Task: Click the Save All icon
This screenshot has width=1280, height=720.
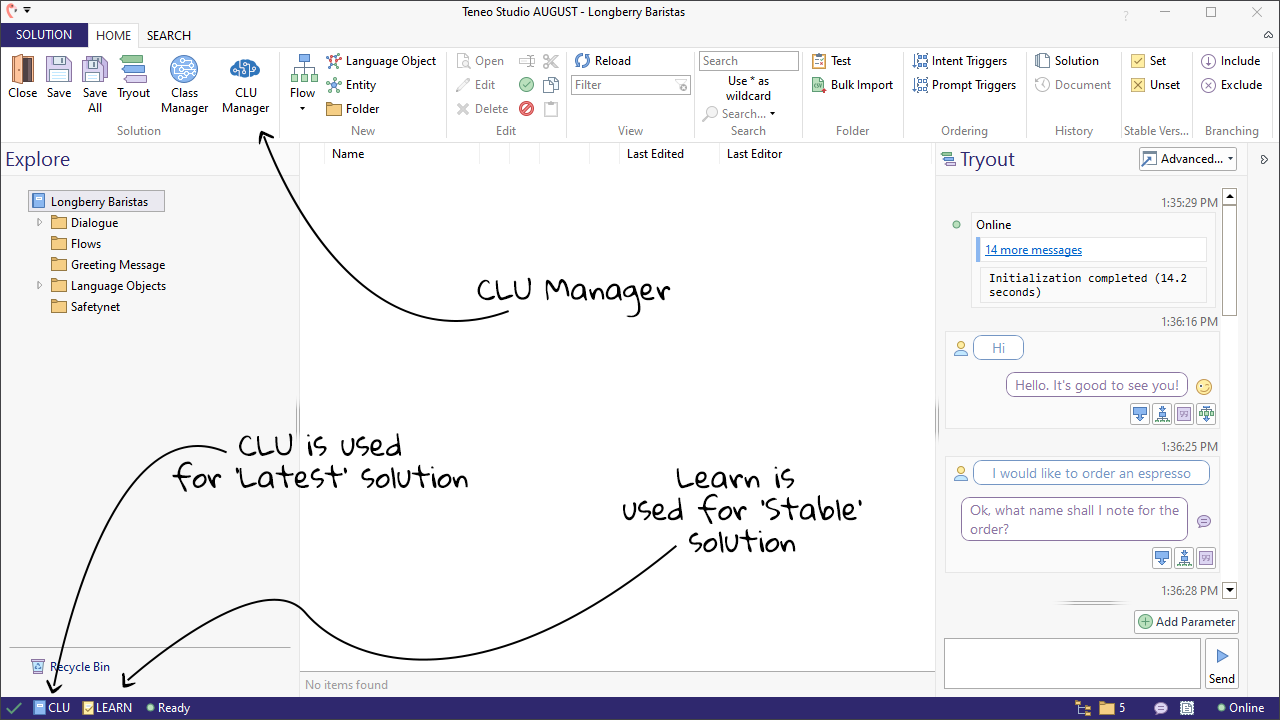Action: (x=95, y=69)
